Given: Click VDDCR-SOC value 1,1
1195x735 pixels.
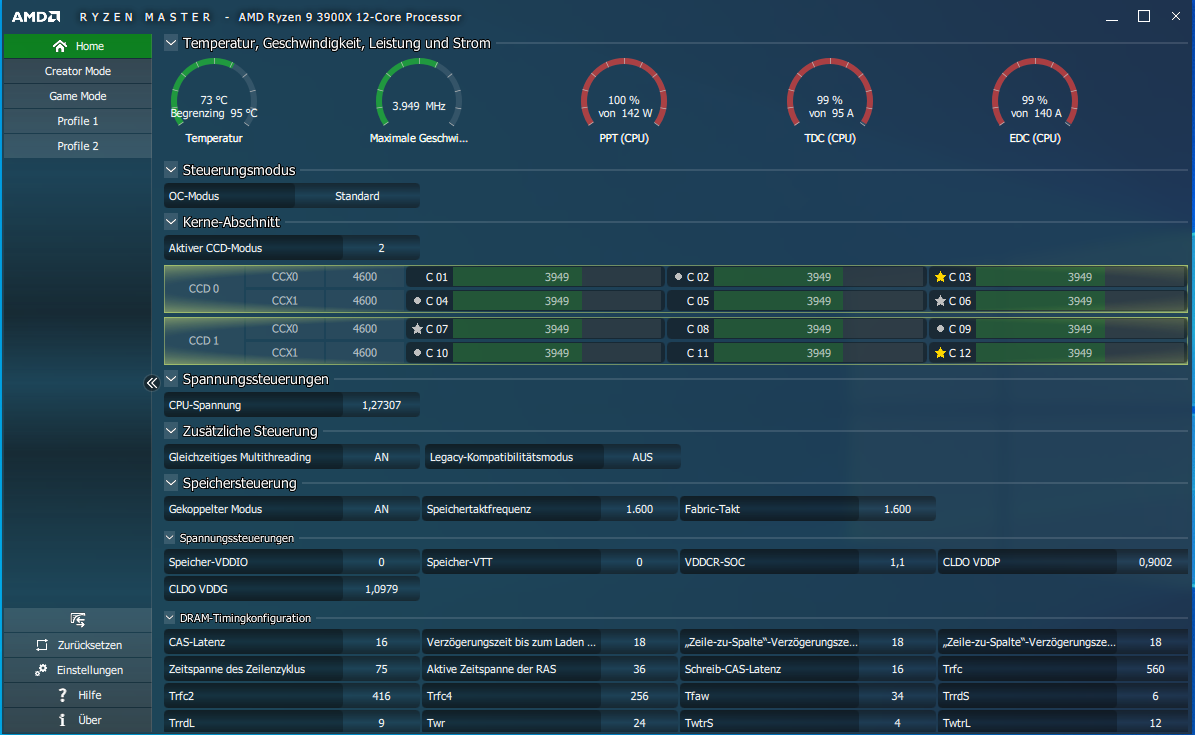Looking at the screenshot, I should coord(897,562).
